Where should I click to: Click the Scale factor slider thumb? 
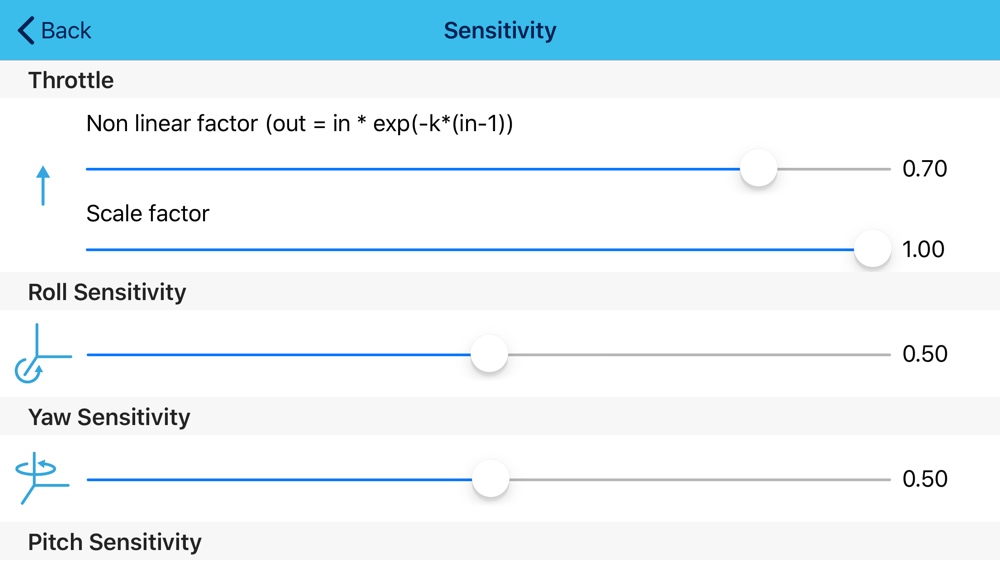(873, 248)
